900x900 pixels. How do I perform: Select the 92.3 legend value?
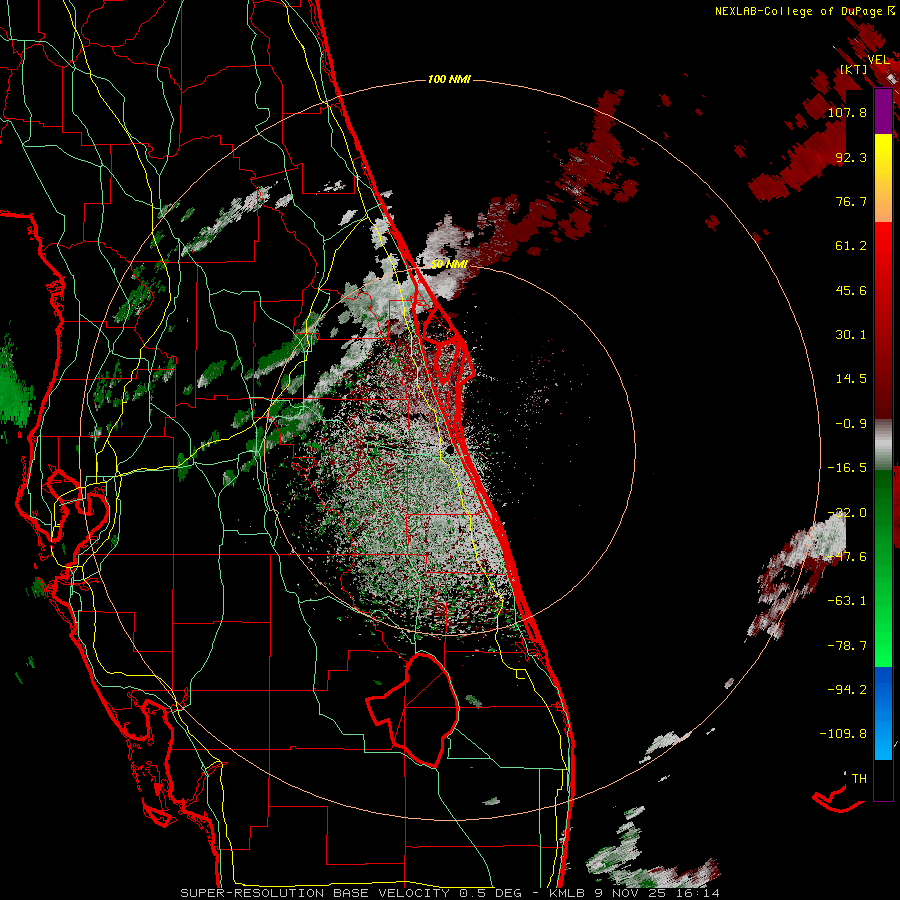tap(851, 157)
